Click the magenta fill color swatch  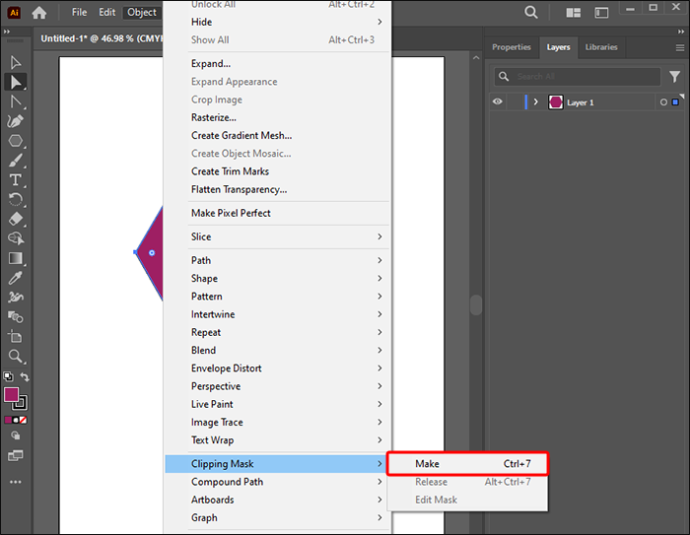[x=11, y=395]
